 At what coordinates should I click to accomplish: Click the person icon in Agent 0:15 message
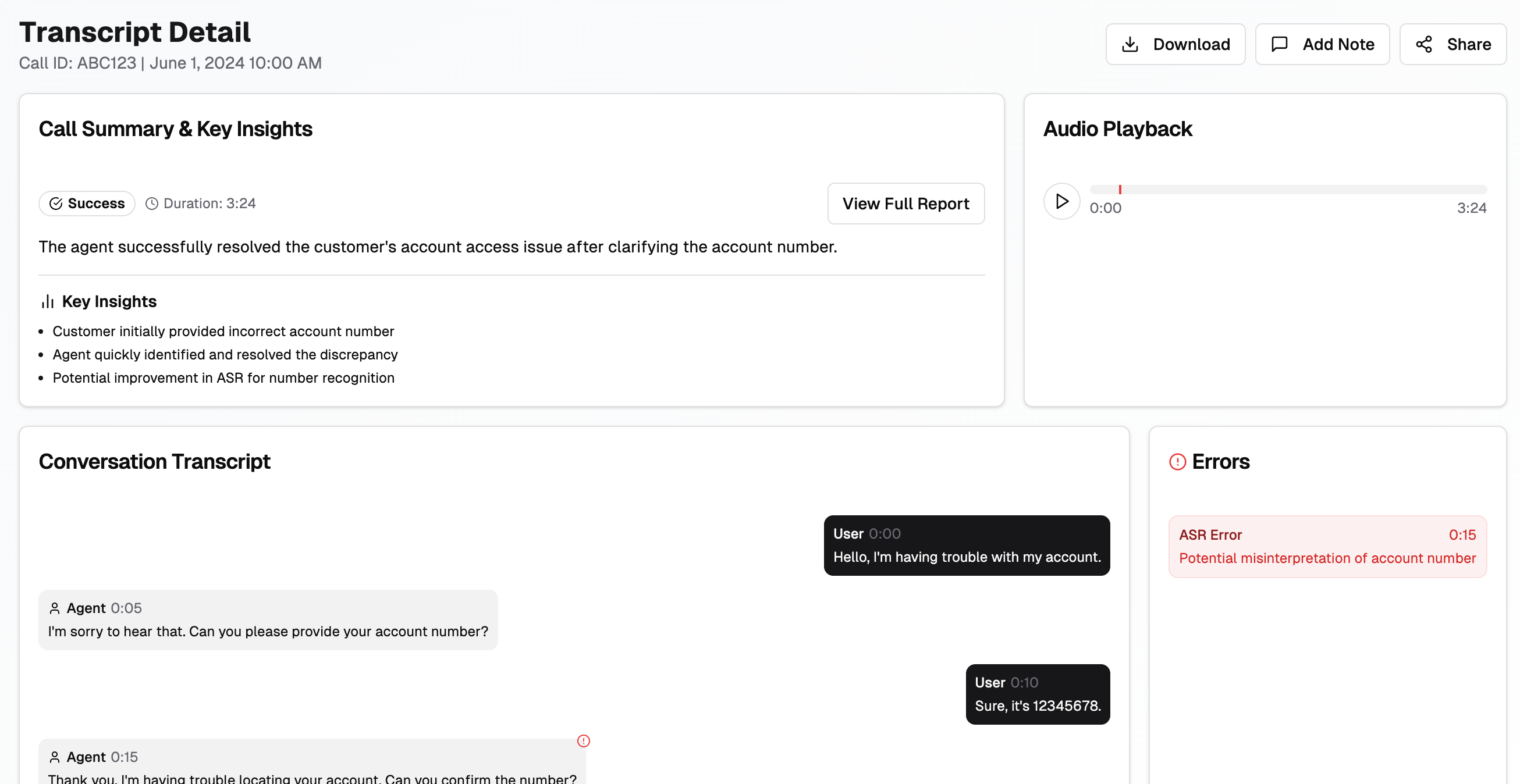55,757
